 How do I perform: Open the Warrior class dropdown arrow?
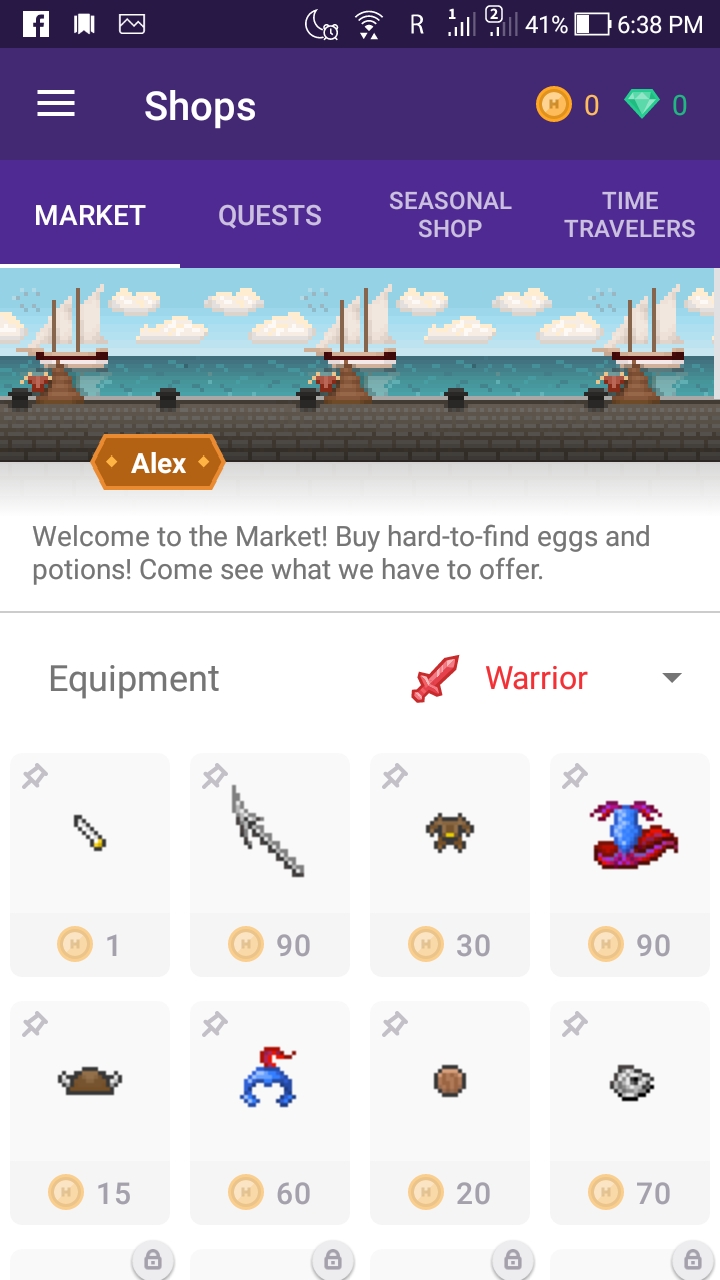[x=672, y=678]
